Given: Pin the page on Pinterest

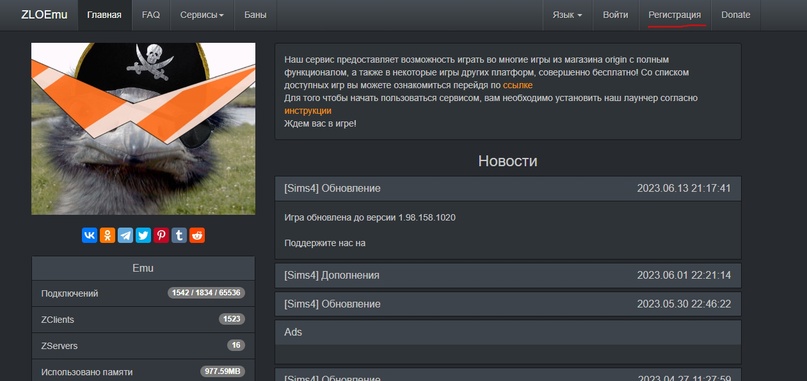Looking at the screenshot, I should (x=161, y=235).
